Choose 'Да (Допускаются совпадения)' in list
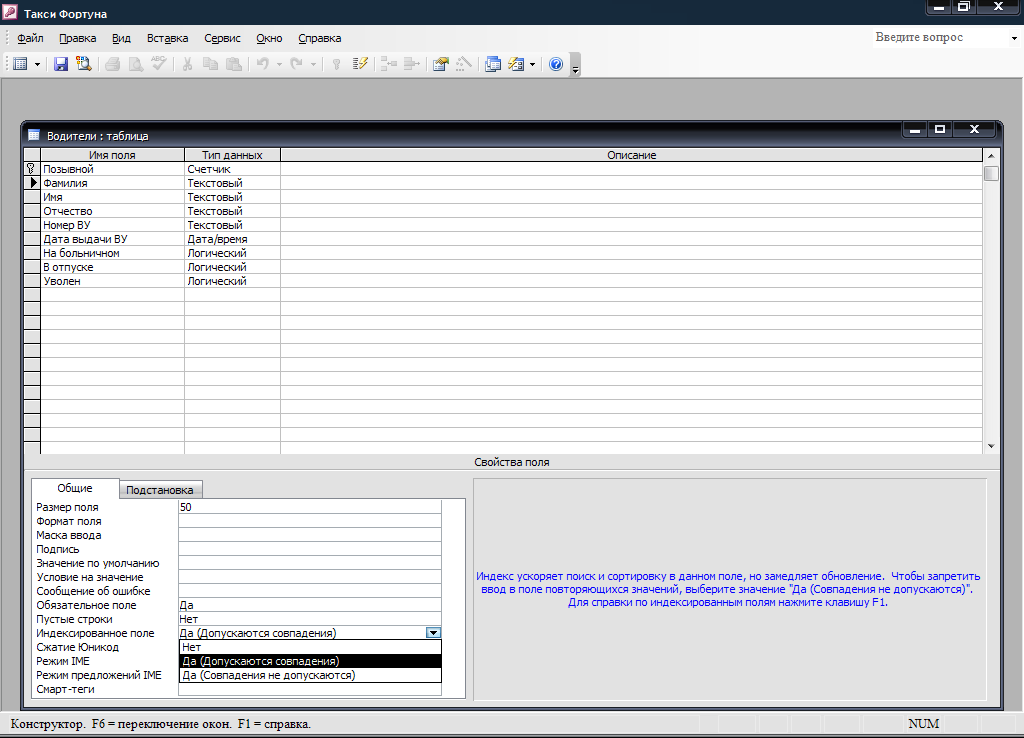This screenshot has width=1024, height=738. click(310, 661)
